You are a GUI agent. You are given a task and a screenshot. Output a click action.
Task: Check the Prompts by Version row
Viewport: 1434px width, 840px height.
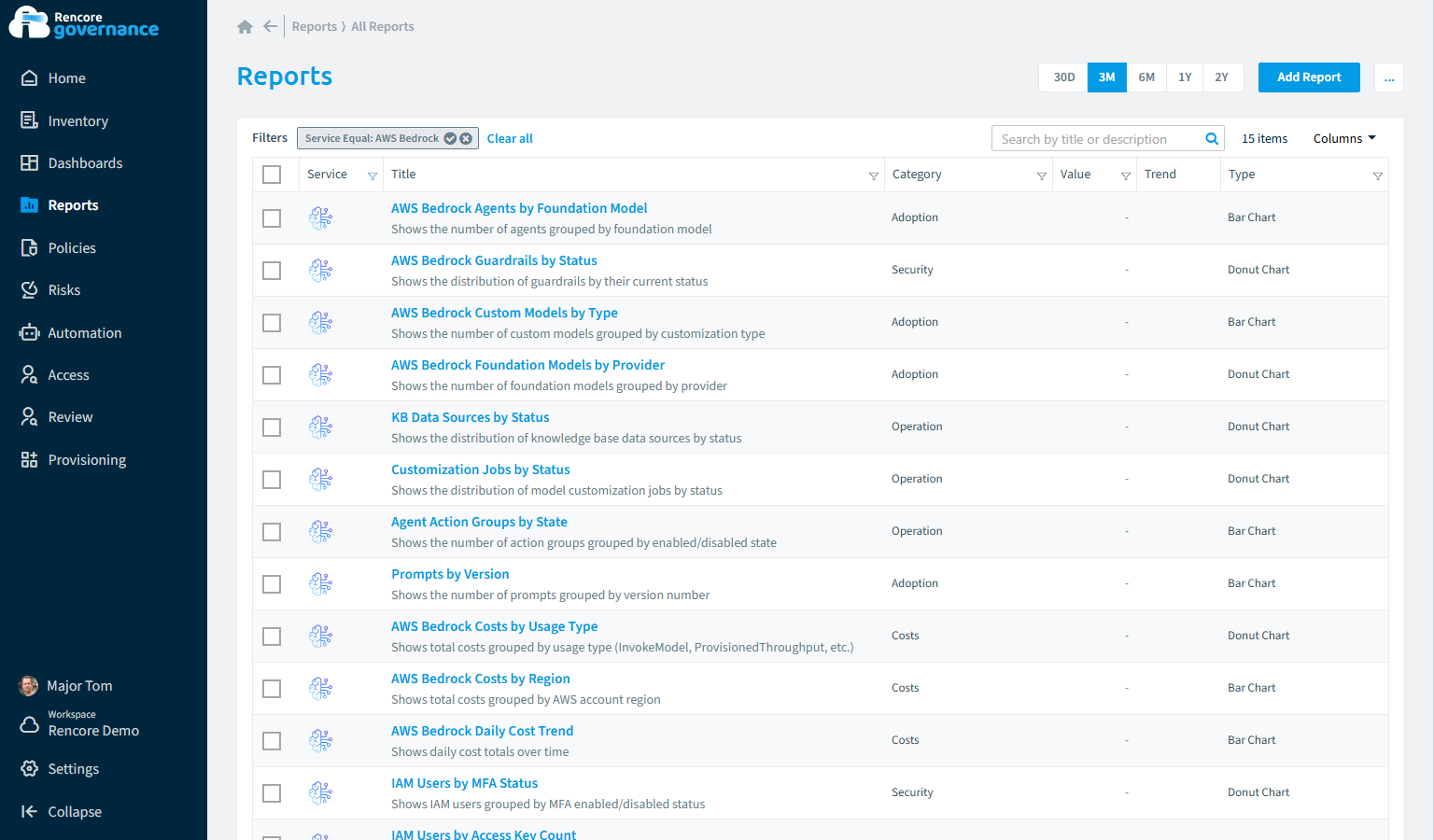272,584
